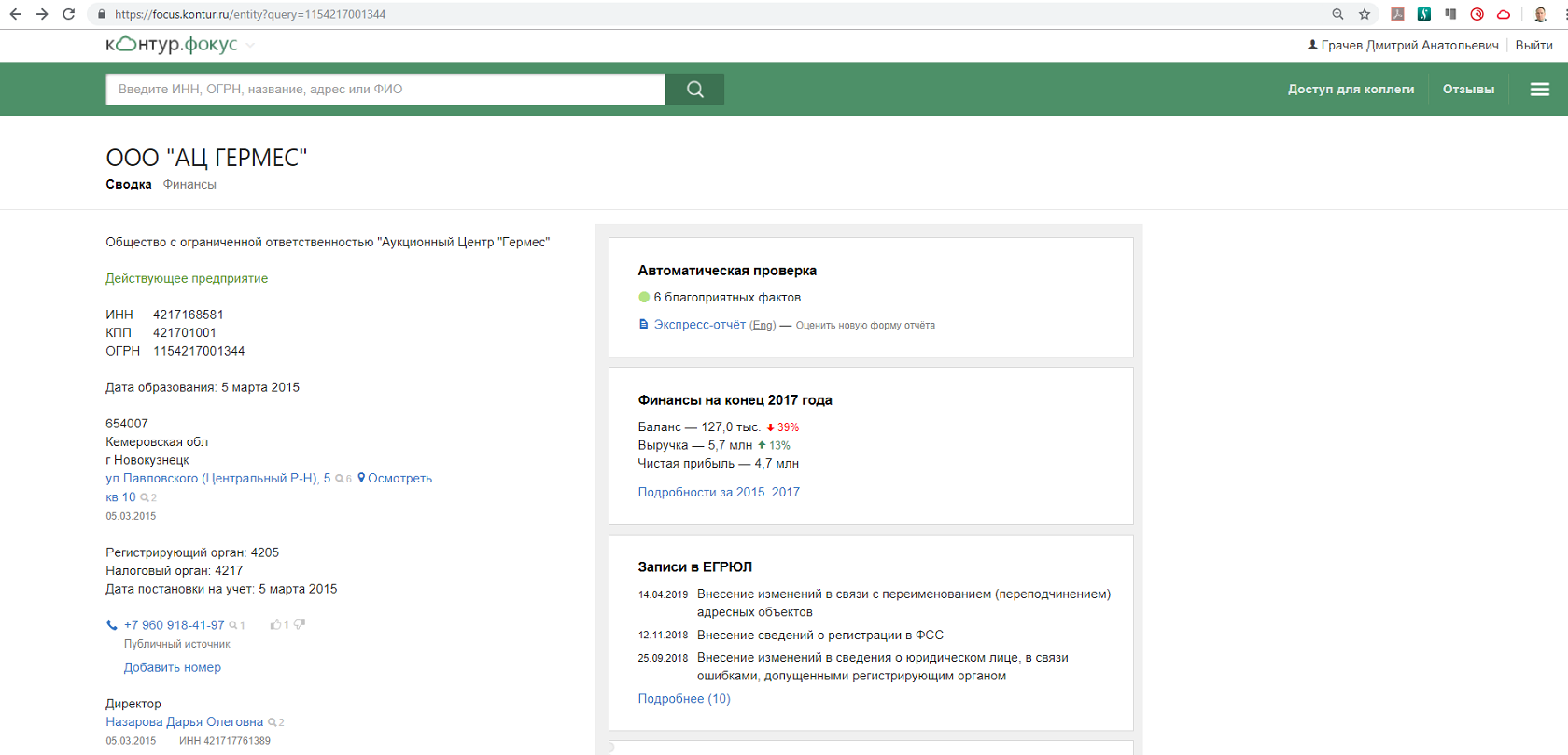Open the hamburger menu in the green header
The image size is (1568, 755).
click(1540, 90)
